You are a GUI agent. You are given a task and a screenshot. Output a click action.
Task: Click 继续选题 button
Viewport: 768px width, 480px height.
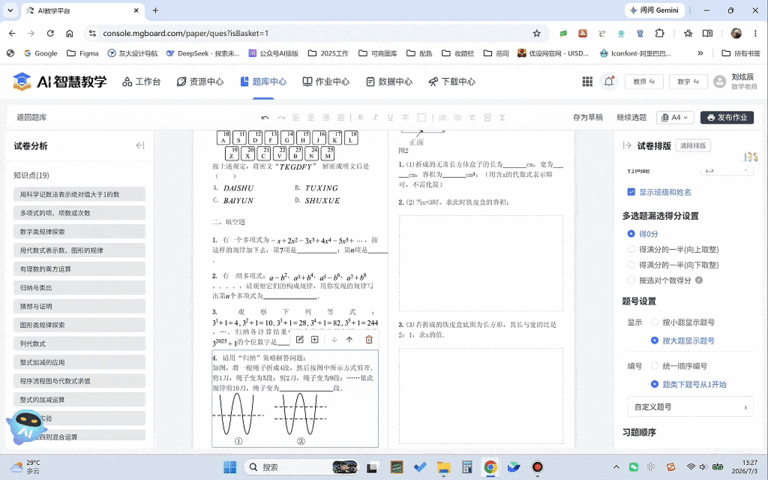pyautogui.click(x=631, y=118)
